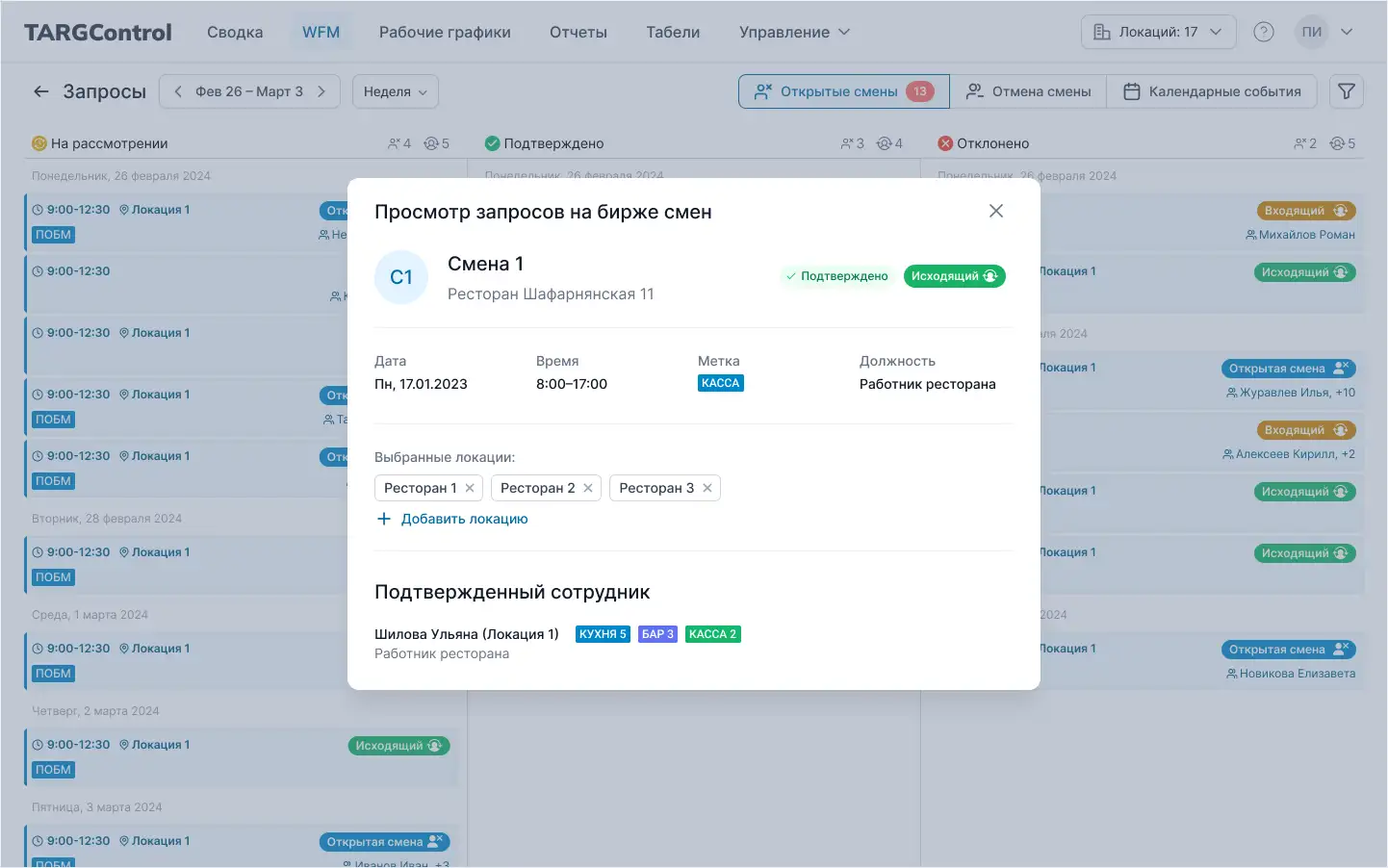Open the Табели menu item

pyautogui.click(x=673, y=32)
